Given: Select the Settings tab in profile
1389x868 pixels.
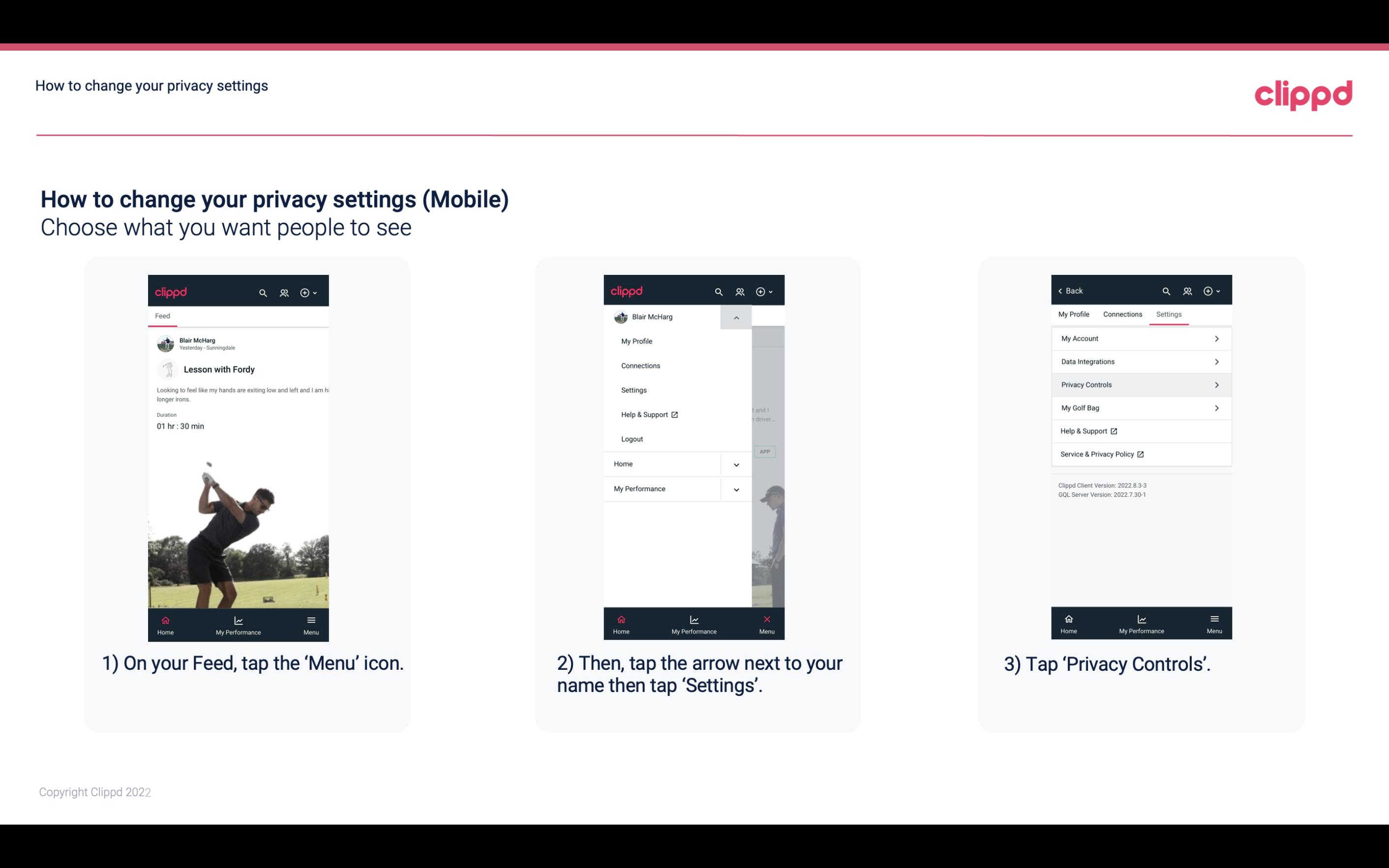Looking at the screenshot, I should (1168, 314).
